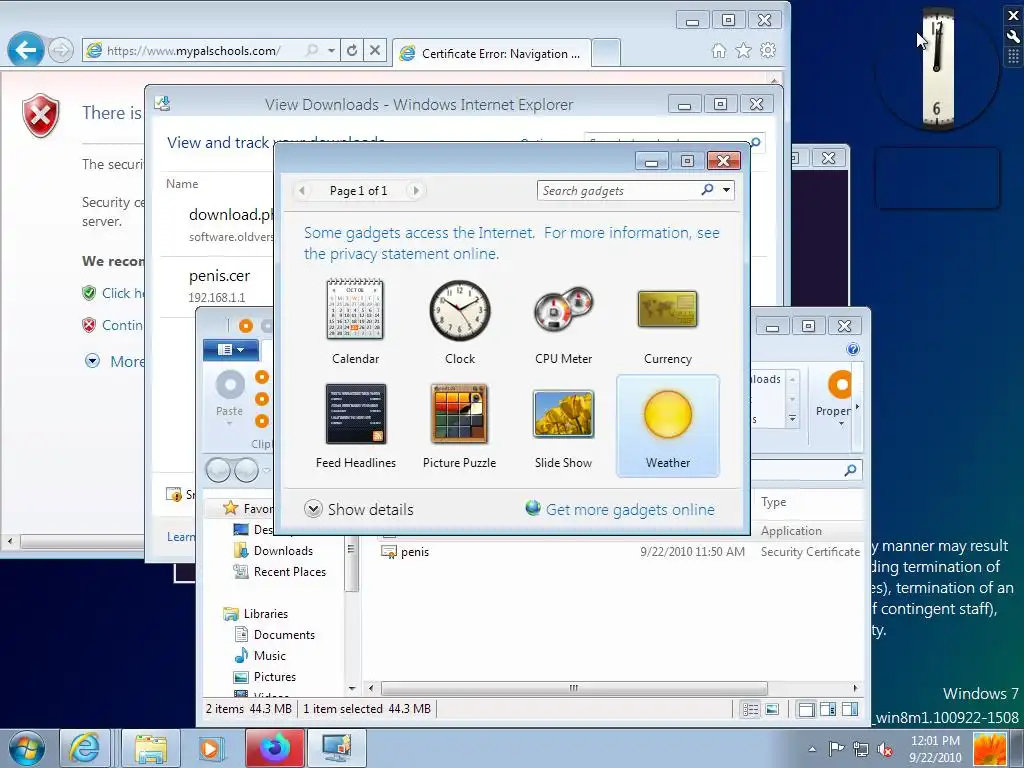Click Explorer help question mark icon
The width and height of the screenshot is (1024, 768).
(853, 349)
